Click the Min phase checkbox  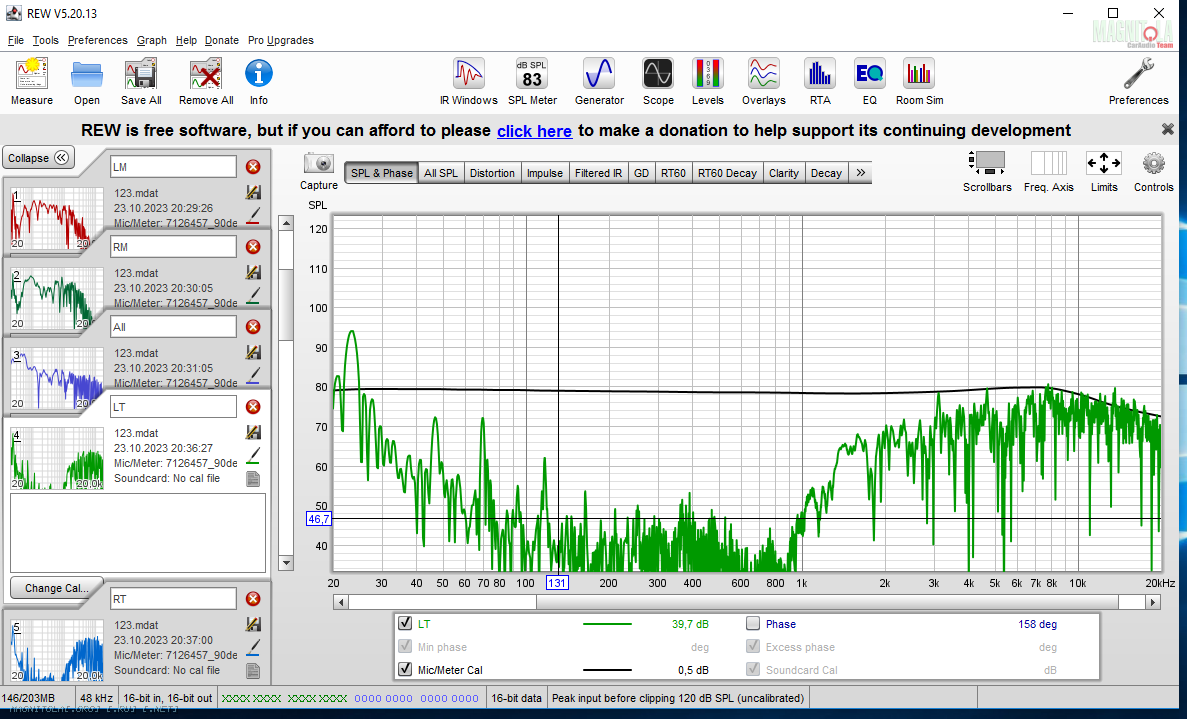[x=406, y=647]
